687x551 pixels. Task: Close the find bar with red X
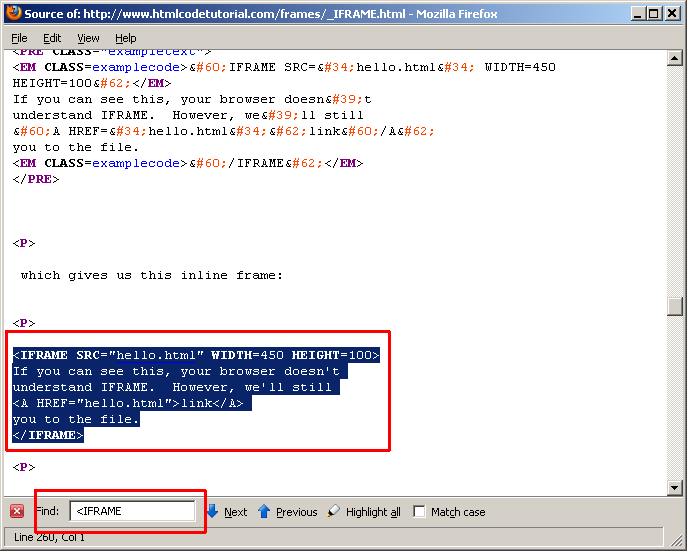(17, 511)
